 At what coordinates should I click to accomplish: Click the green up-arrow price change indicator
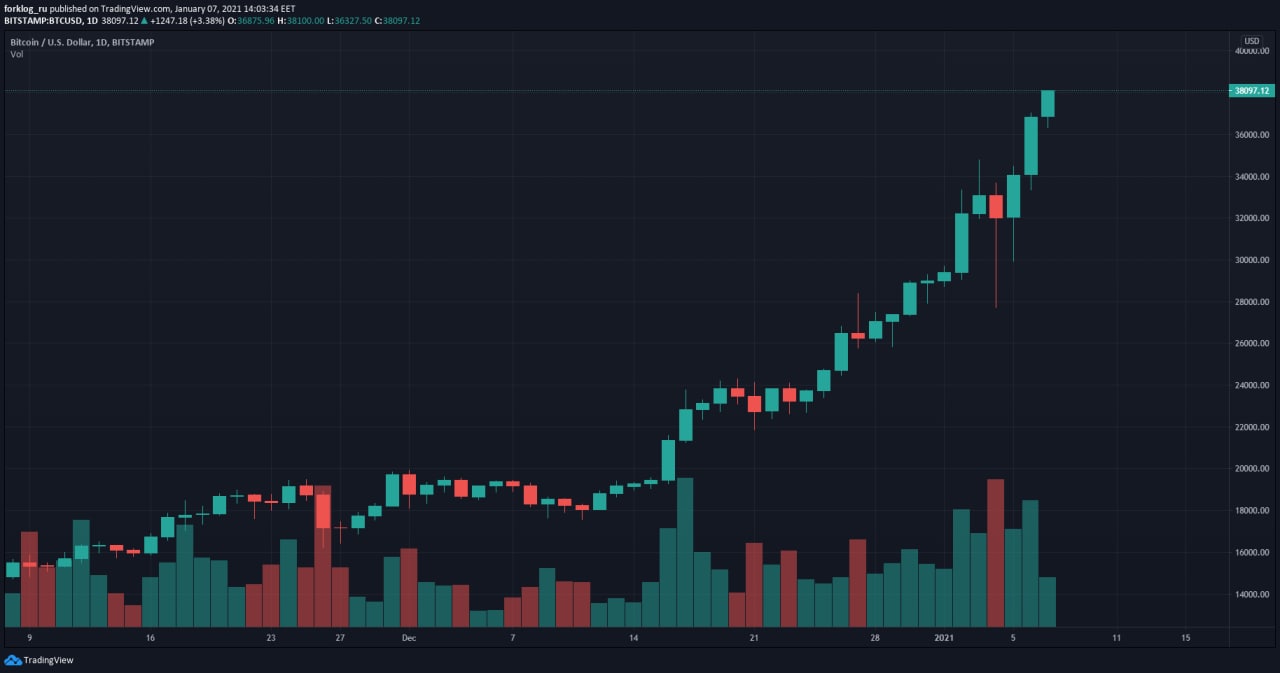tap(144, 21)
